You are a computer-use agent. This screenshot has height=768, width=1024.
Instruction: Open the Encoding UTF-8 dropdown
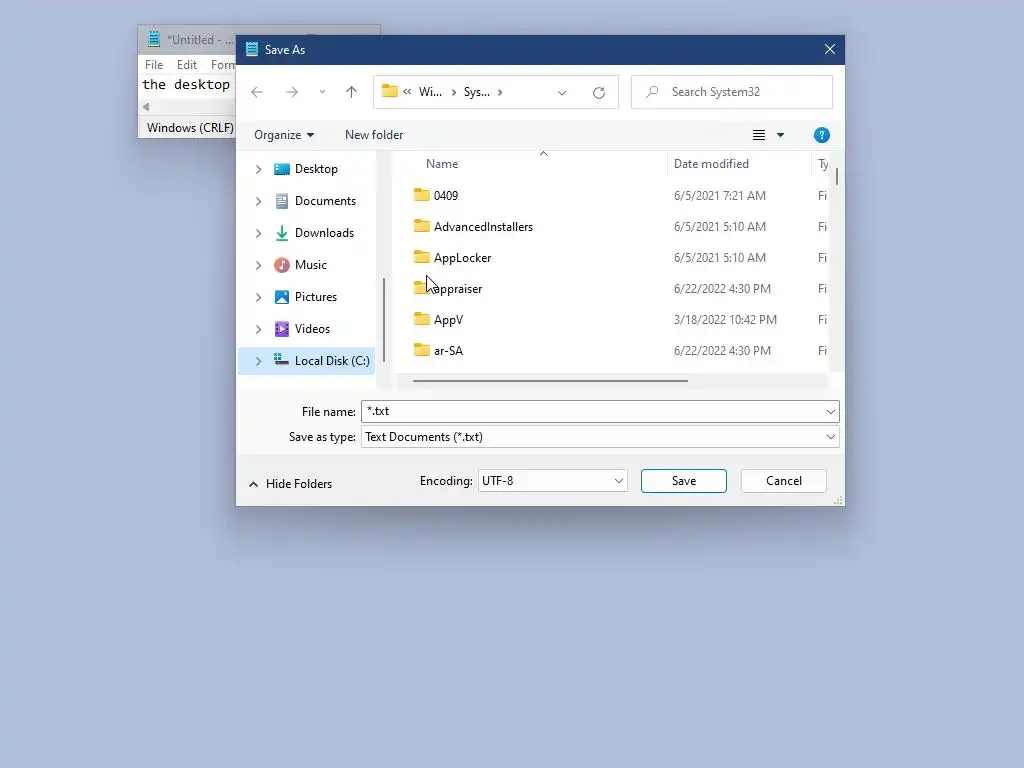tap(552, 481)
